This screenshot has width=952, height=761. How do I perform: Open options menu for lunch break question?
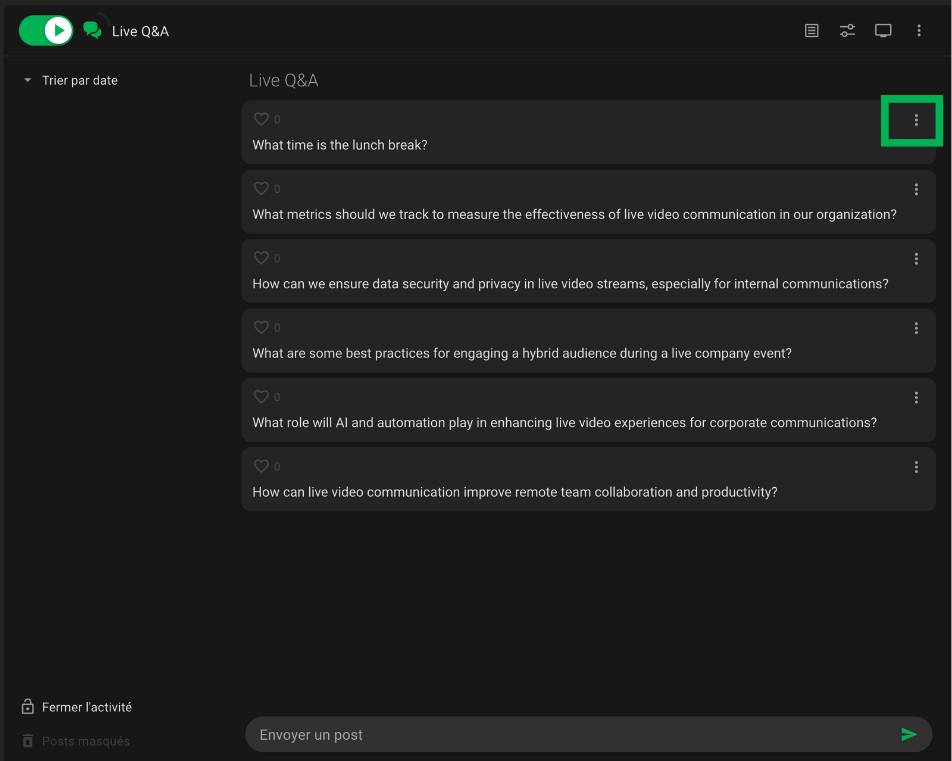[916, 120]
